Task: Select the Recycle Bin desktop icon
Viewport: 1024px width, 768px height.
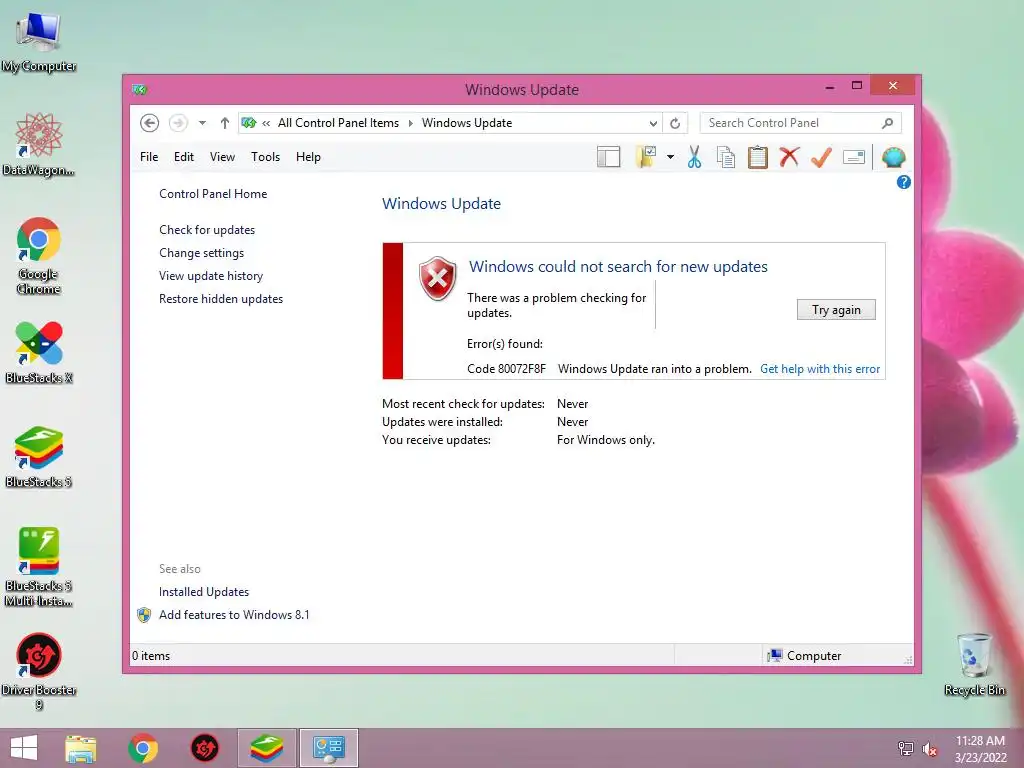Action: [x=974, y=664]
